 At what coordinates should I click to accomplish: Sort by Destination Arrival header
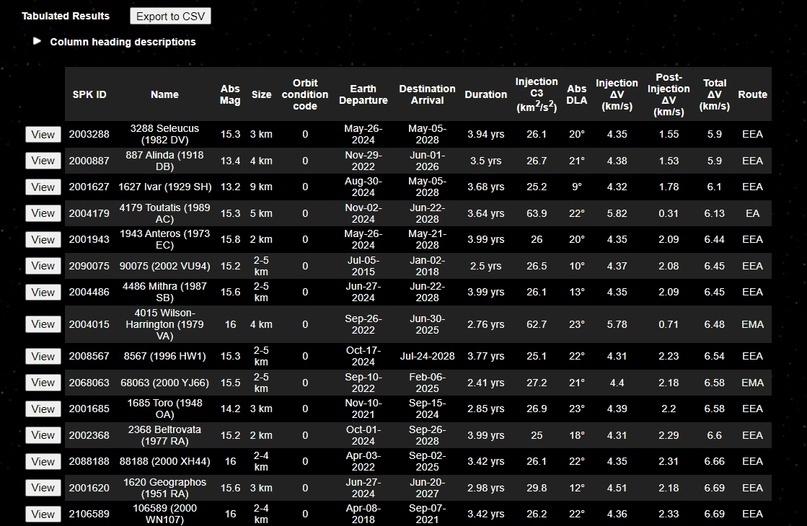(x=427, y=95)
